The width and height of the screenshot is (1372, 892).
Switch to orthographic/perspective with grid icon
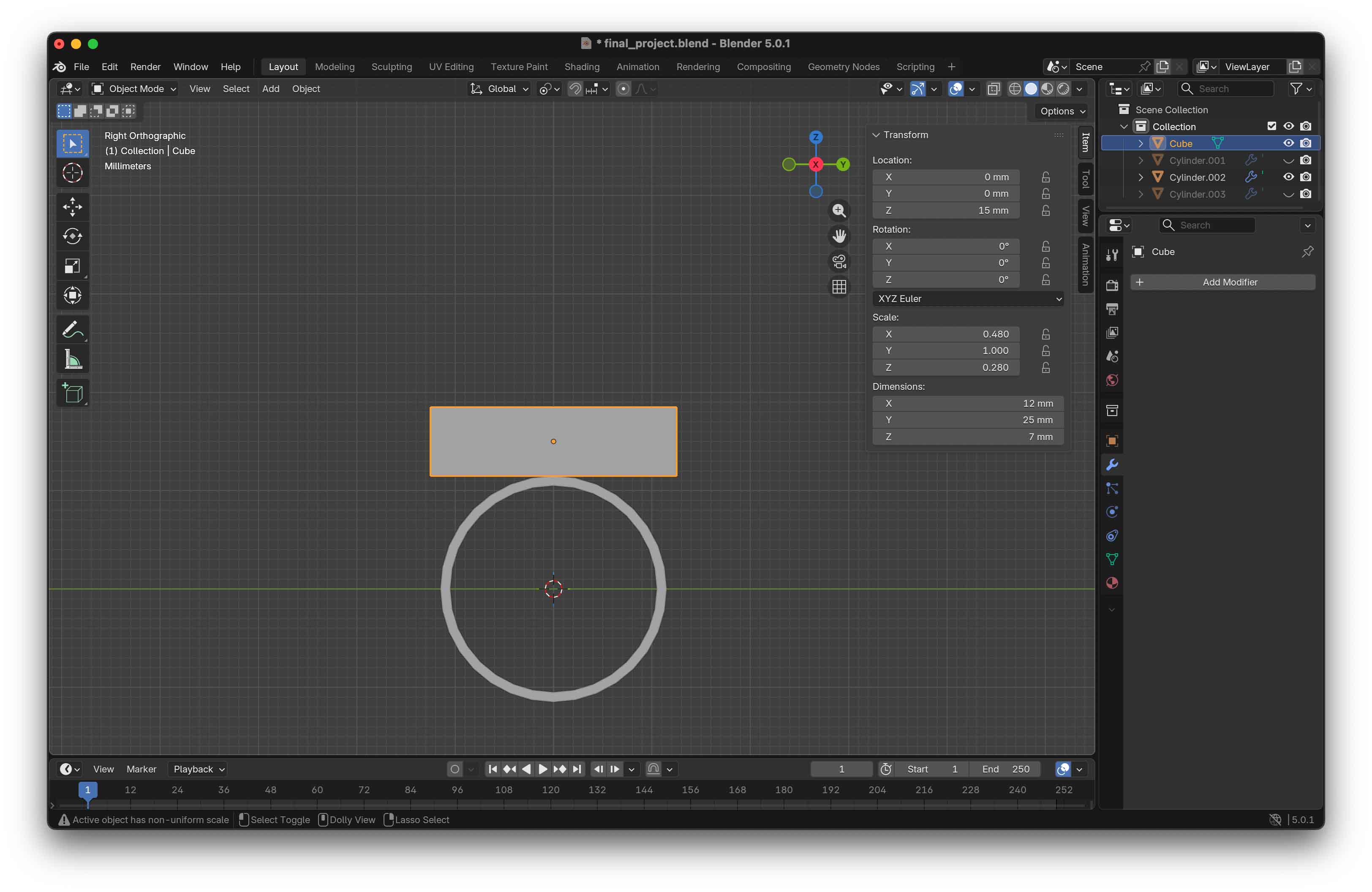pos(839,286)
